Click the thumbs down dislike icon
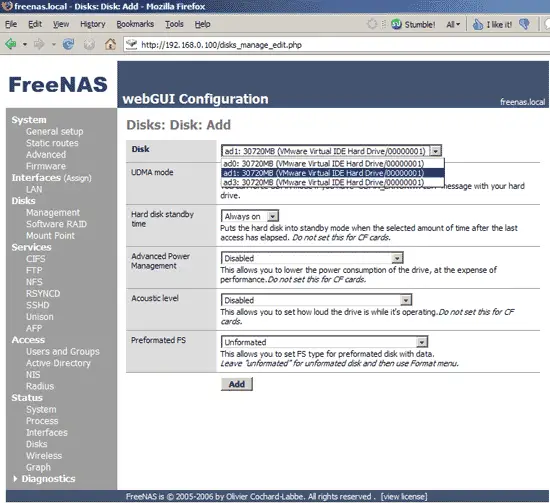550x503 pixels. tap(524, 24)
